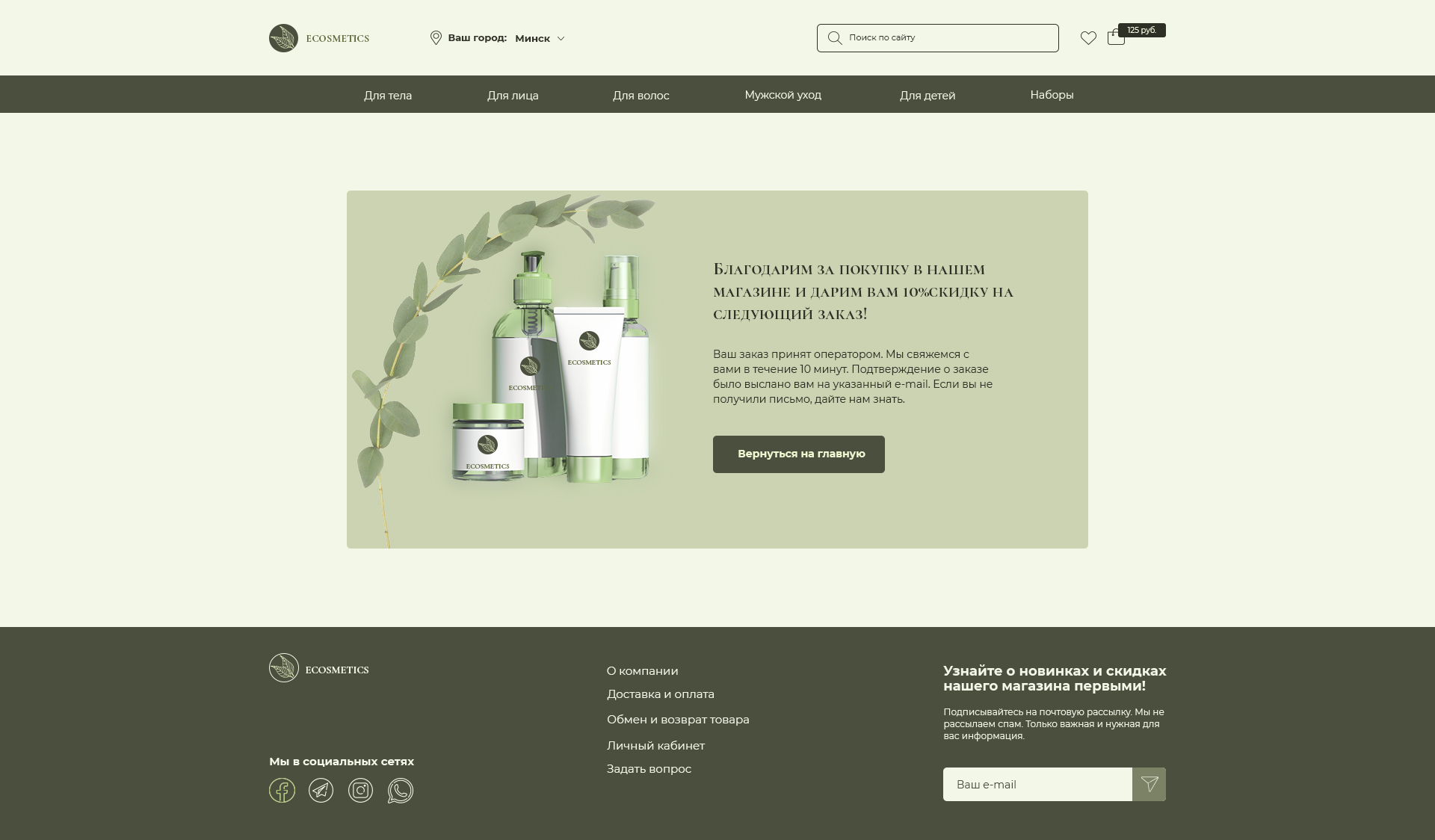Open the Доставка и оплата link
The width and height of the screenshot is (1435, 840).
660,694
